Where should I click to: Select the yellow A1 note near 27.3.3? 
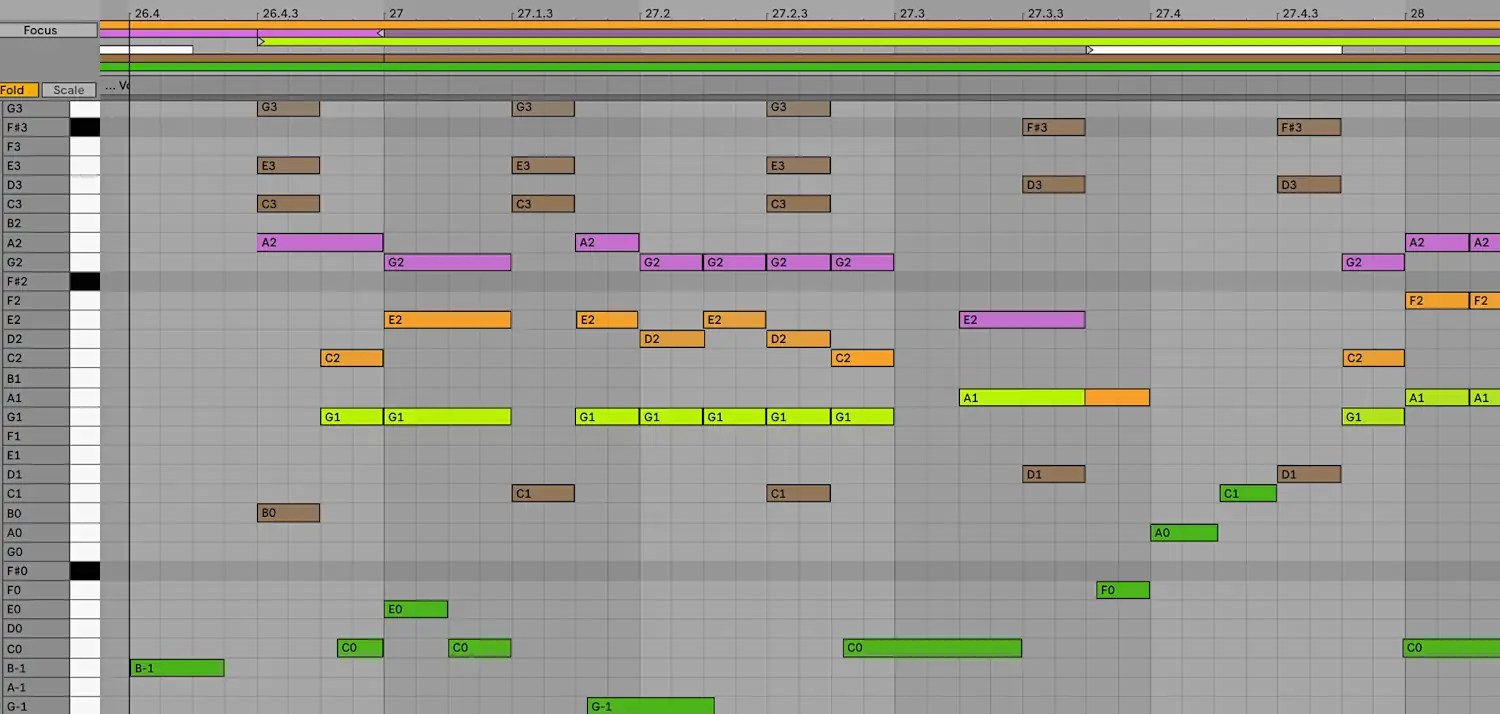(x=1020, y=397)
